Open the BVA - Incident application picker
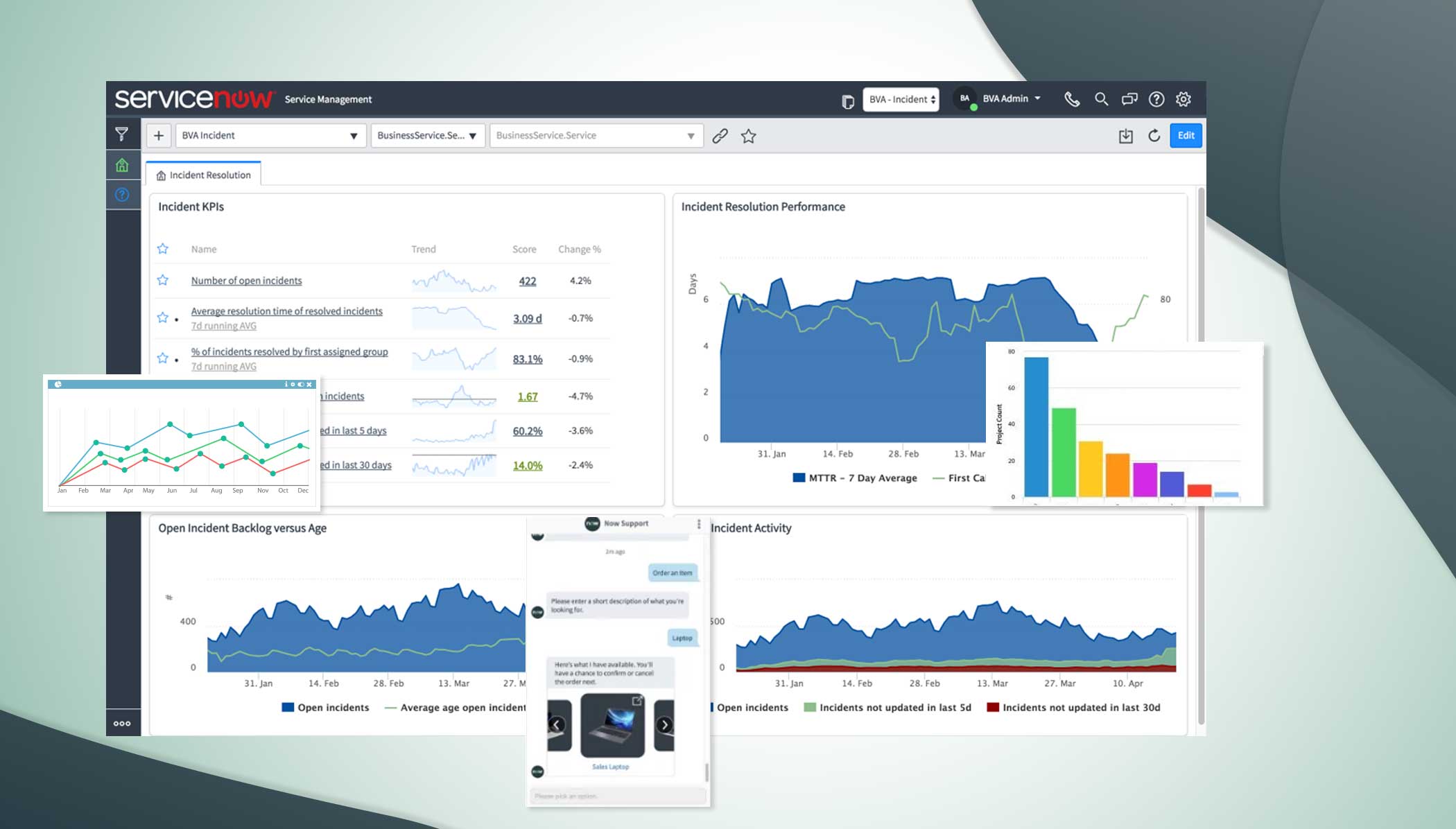This screenshot has height=829, width=1456. 900,99
